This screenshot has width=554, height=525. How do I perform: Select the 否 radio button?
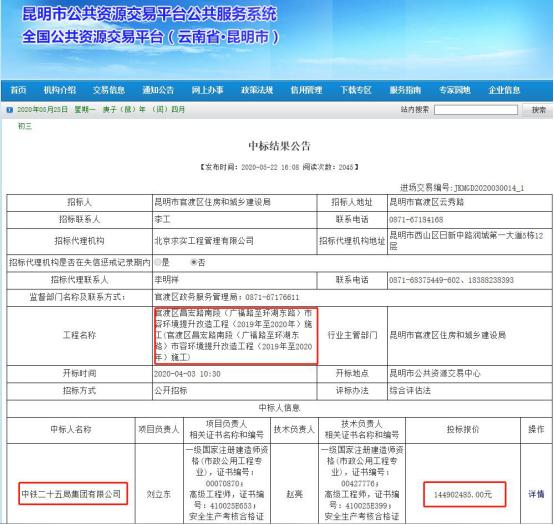click(194, 262)
